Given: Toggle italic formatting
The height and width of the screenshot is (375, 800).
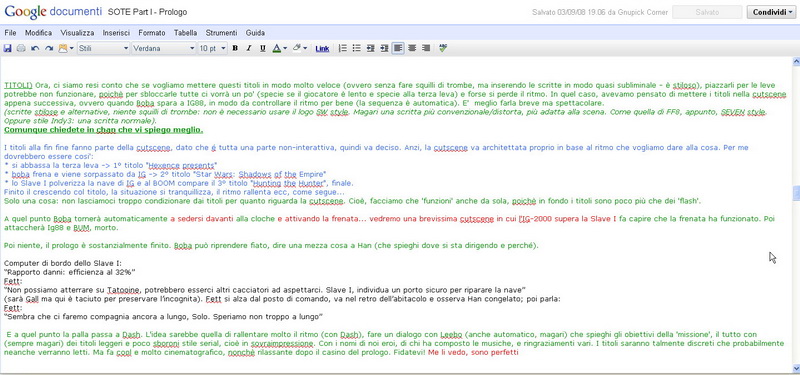Looking at the screenshot, I should pos(248,48).
